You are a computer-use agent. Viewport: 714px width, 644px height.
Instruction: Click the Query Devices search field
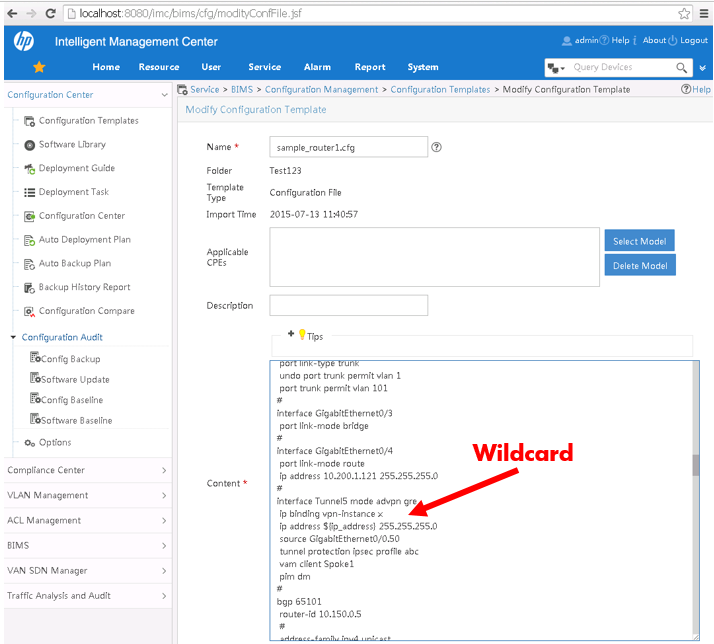point(622,67)
